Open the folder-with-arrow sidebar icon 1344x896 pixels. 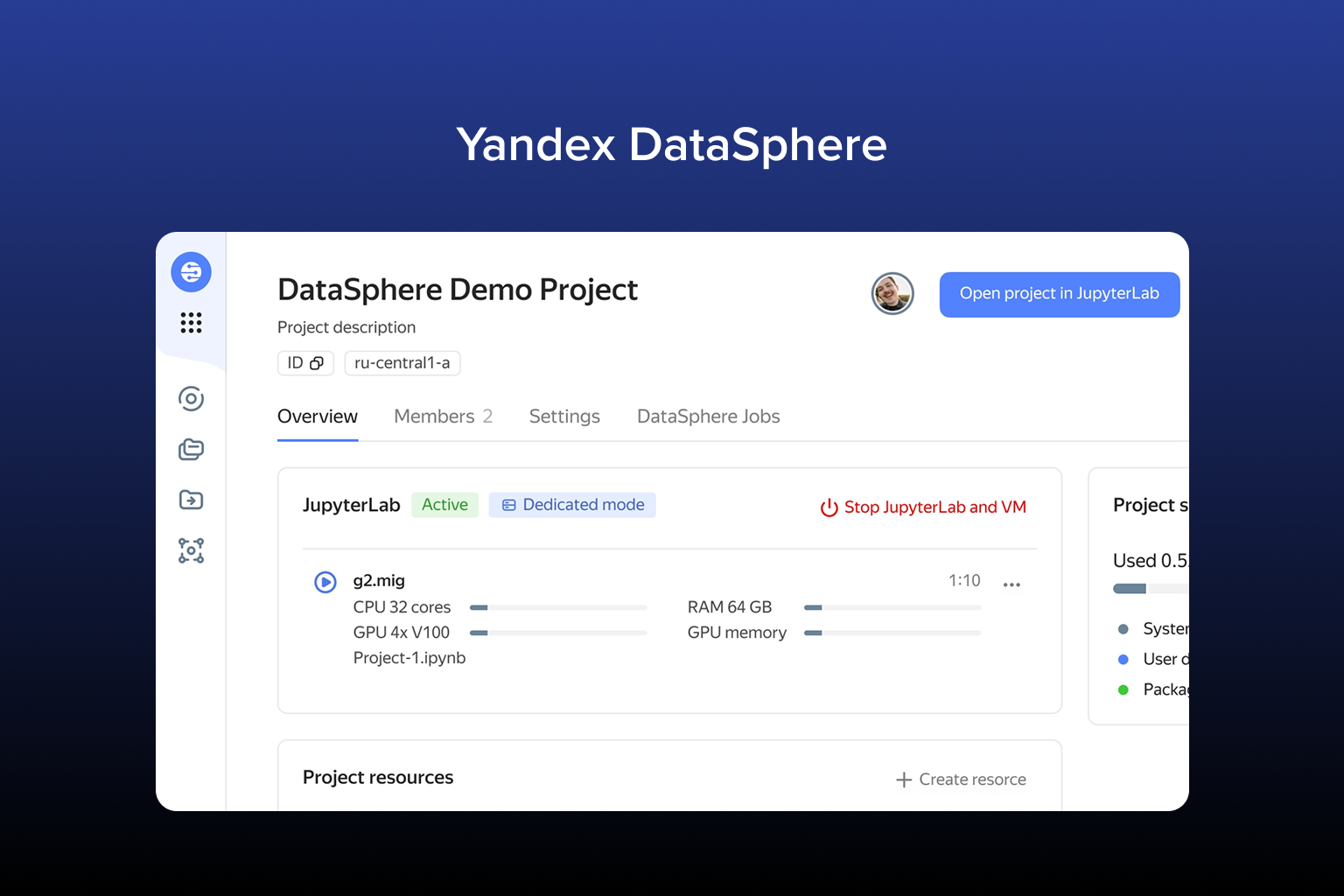pyautogui.click(x=191, y=500)
